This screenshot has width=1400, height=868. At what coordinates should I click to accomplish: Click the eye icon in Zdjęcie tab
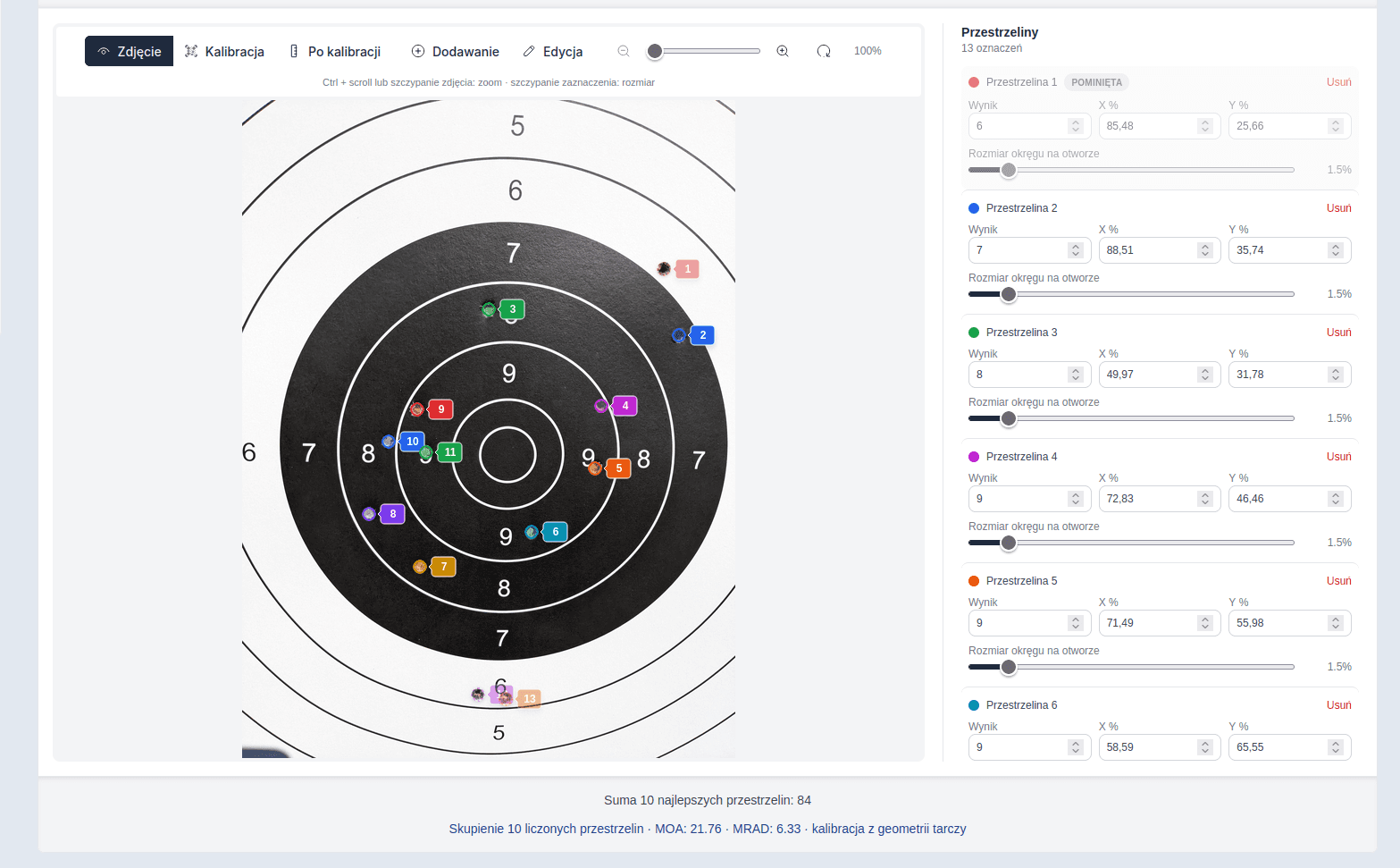(x=104, y=51)
